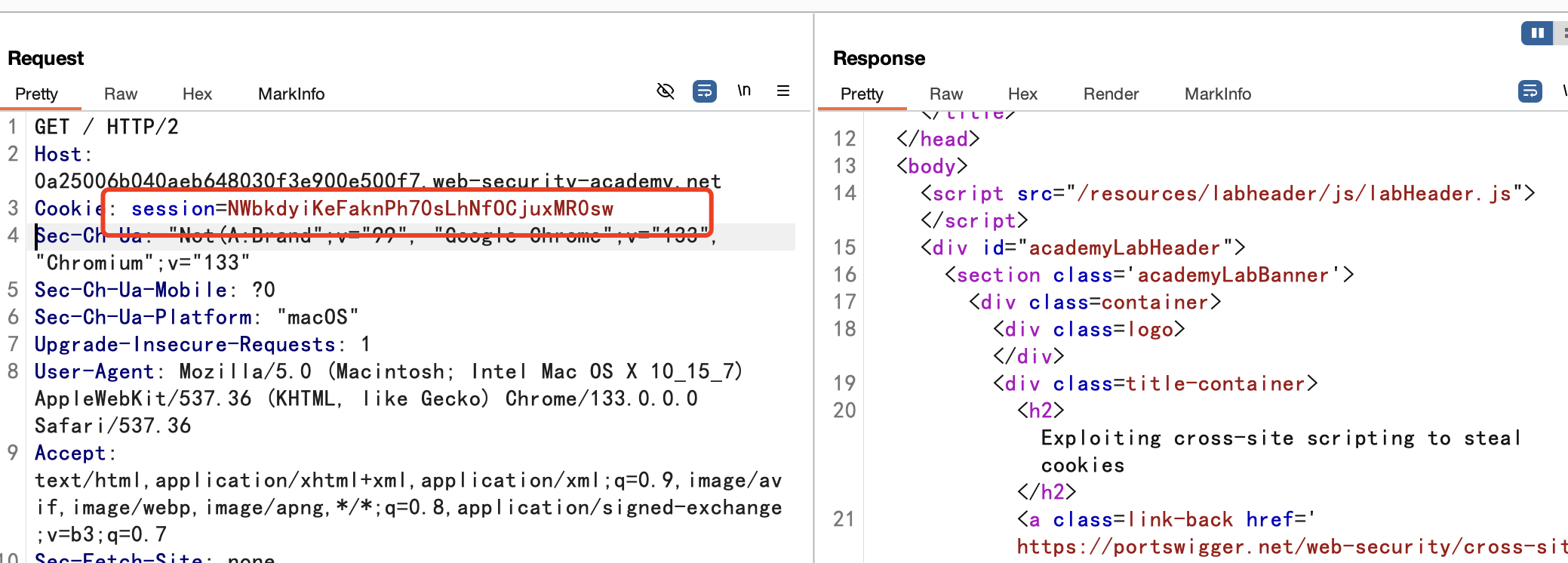The height and width of the screenshot is (563, 1568).
Task: Select the Request MarkInfo tab
Action: [x=291, y=94]
